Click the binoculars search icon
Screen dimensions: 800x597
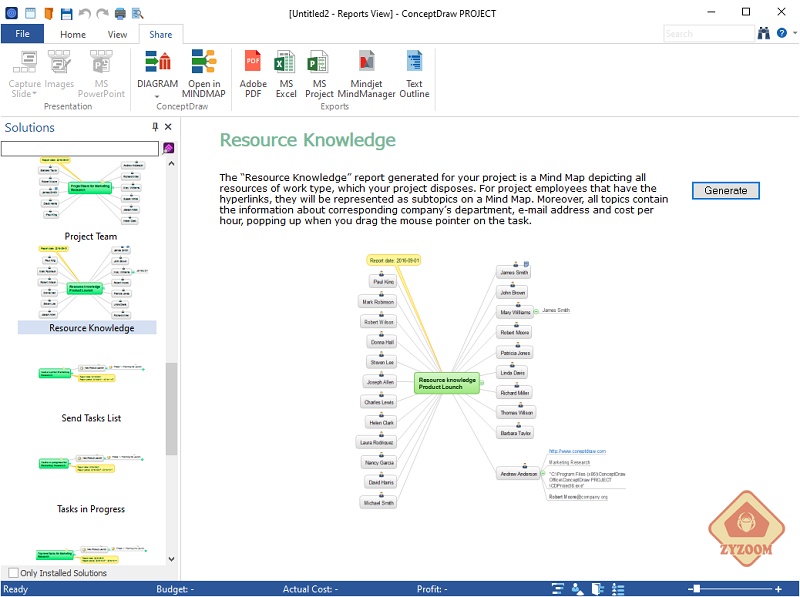pos(763,34)
